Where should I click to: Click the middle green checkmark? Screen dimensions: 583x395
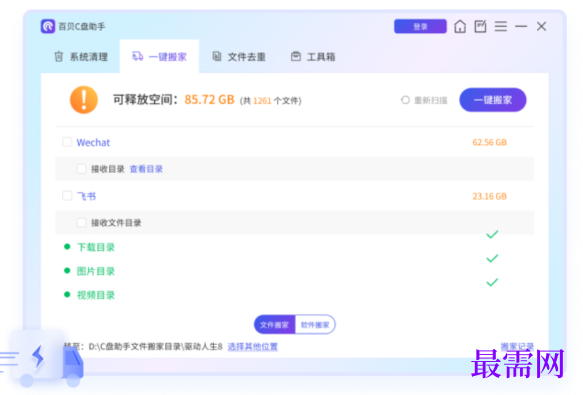[x=492, y=258]
